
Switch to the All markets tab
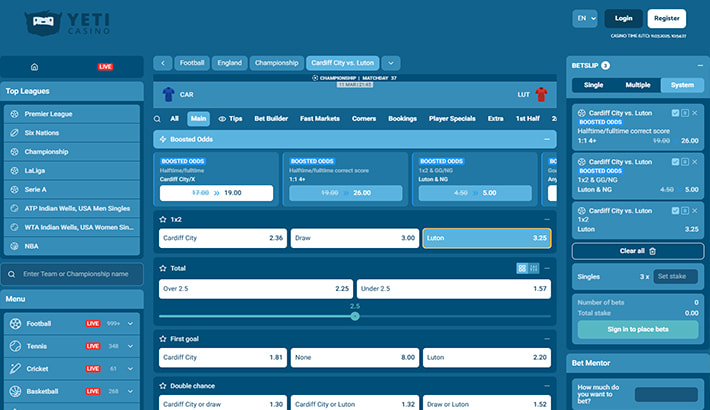pyautogui.click(x=174, y=119)
